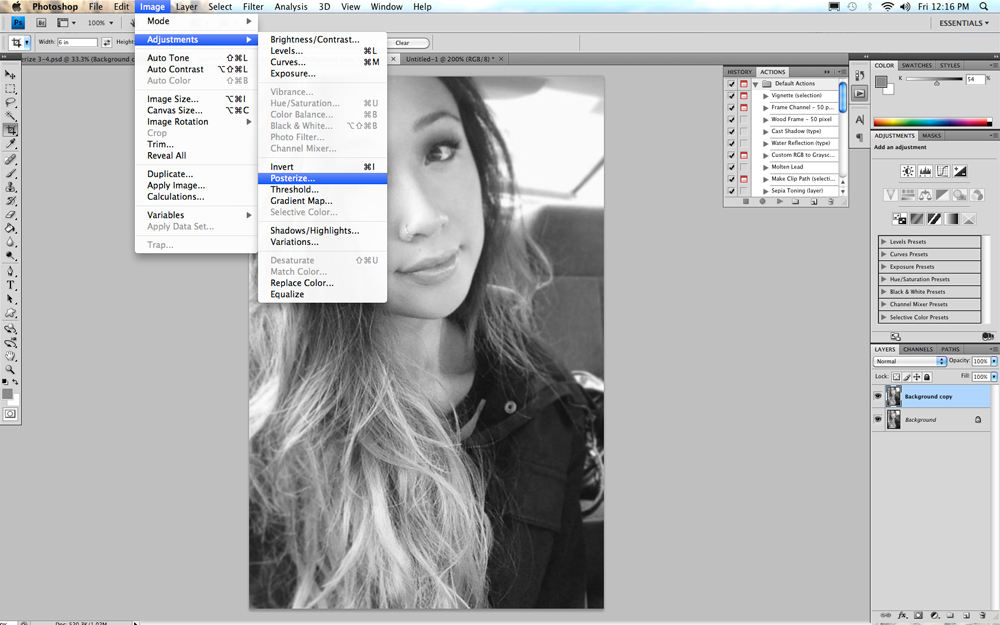Expand Hue/Saturation Presets list

pyautogui.click(x=883, y=279)
